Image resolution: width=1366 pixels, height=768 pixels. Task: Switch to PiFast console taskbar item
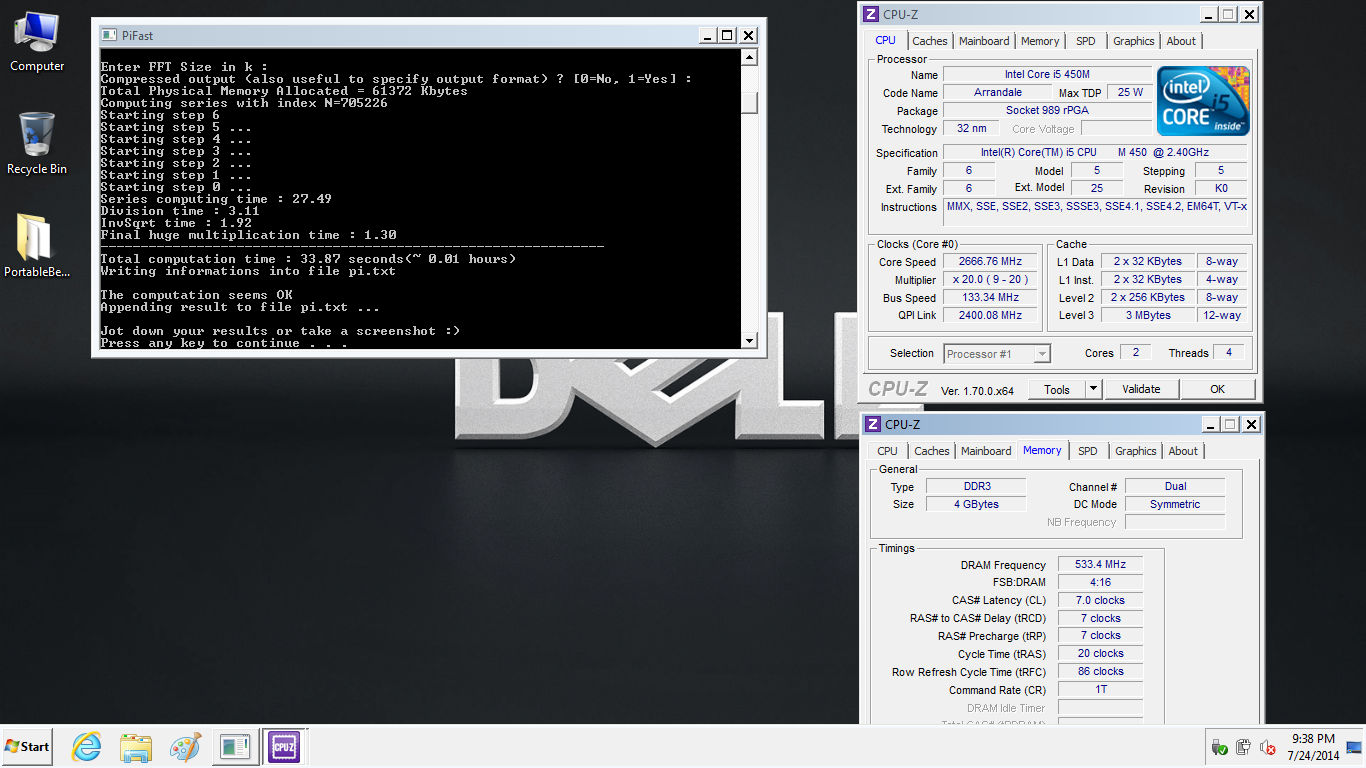(x=234, y=746)
